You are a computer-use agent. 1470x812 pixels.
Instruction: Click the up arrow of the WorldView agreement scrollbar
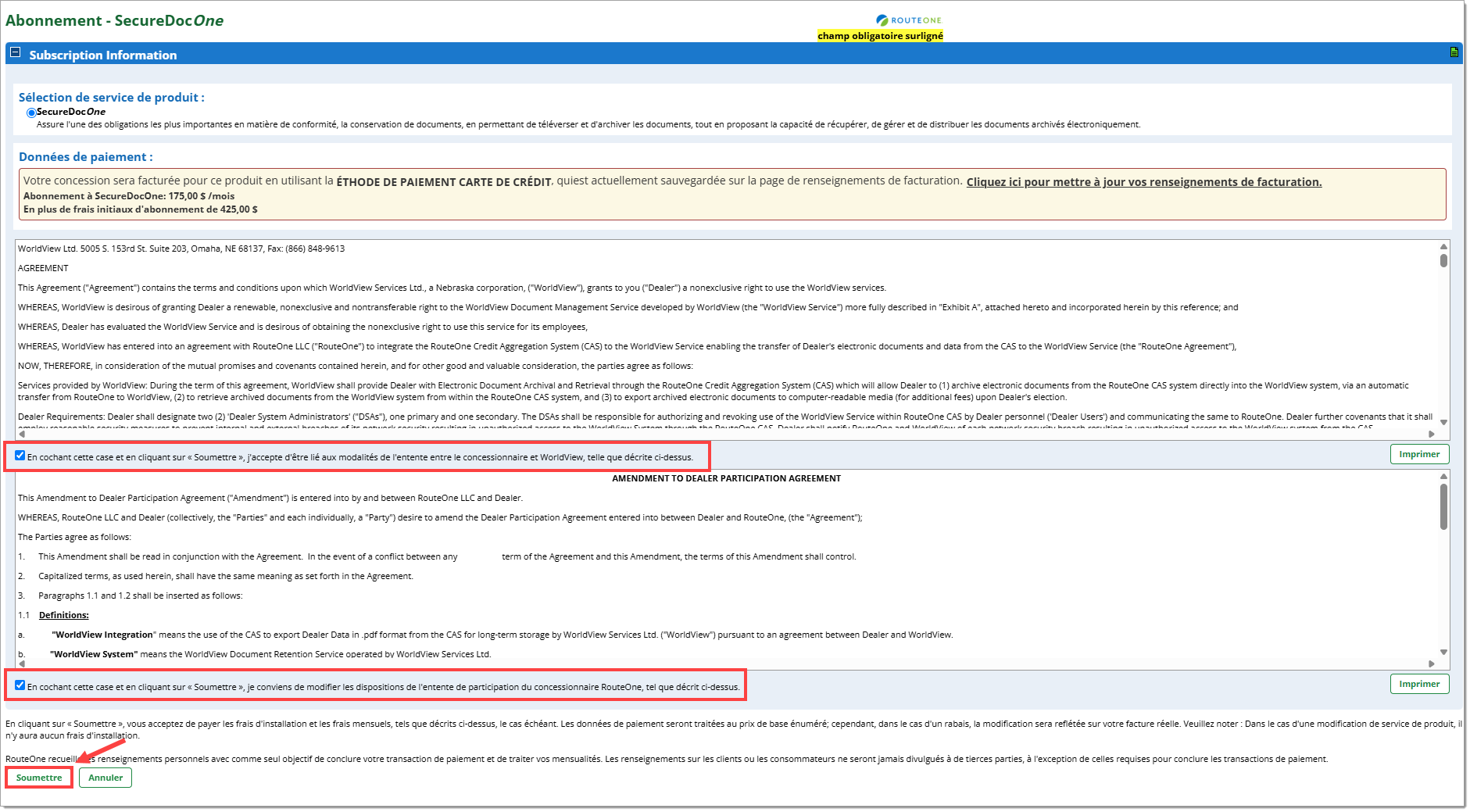click(x=1443, y=247)
